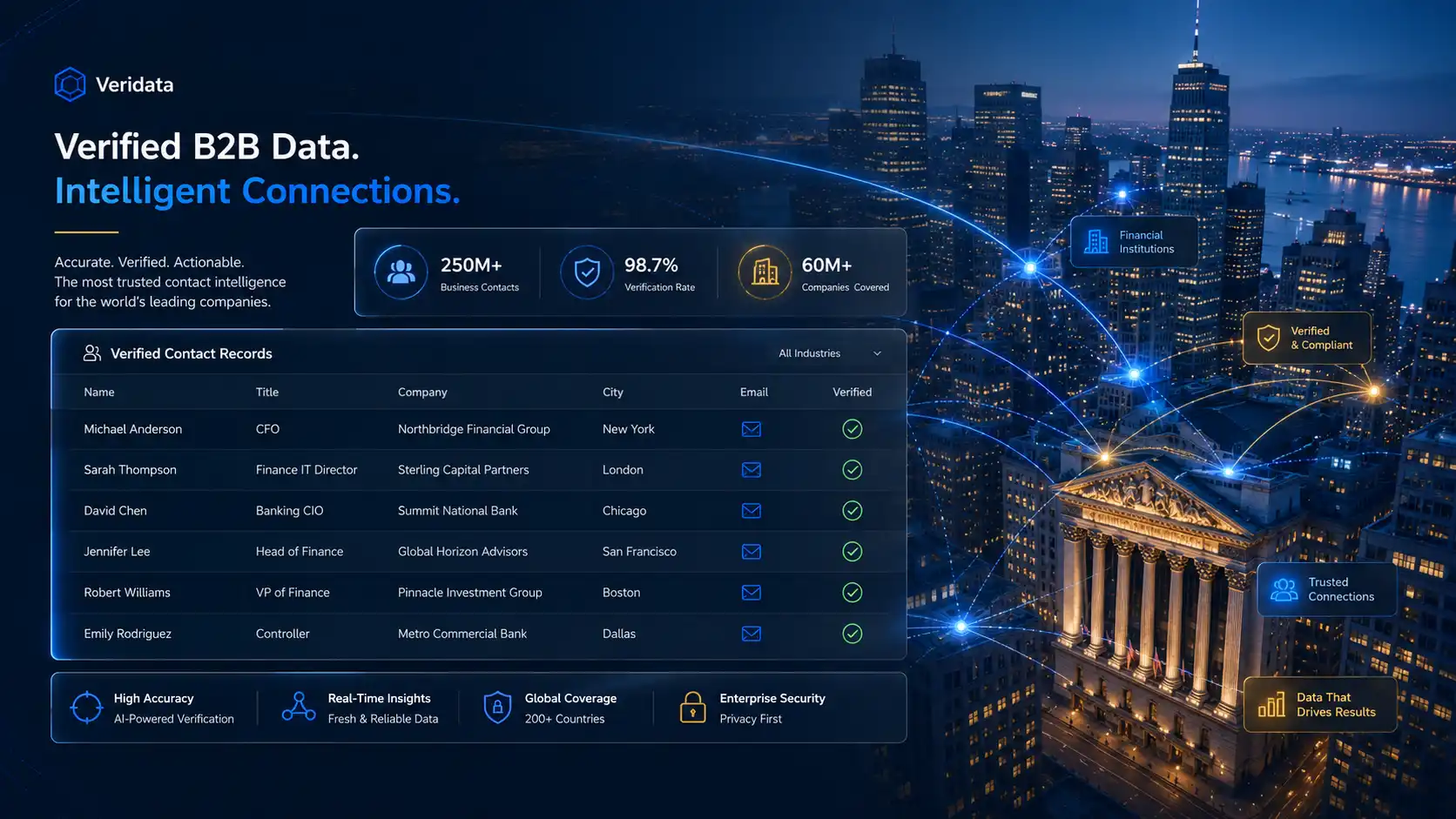Click Global Horizon Advisors company cell

point(462,552)
